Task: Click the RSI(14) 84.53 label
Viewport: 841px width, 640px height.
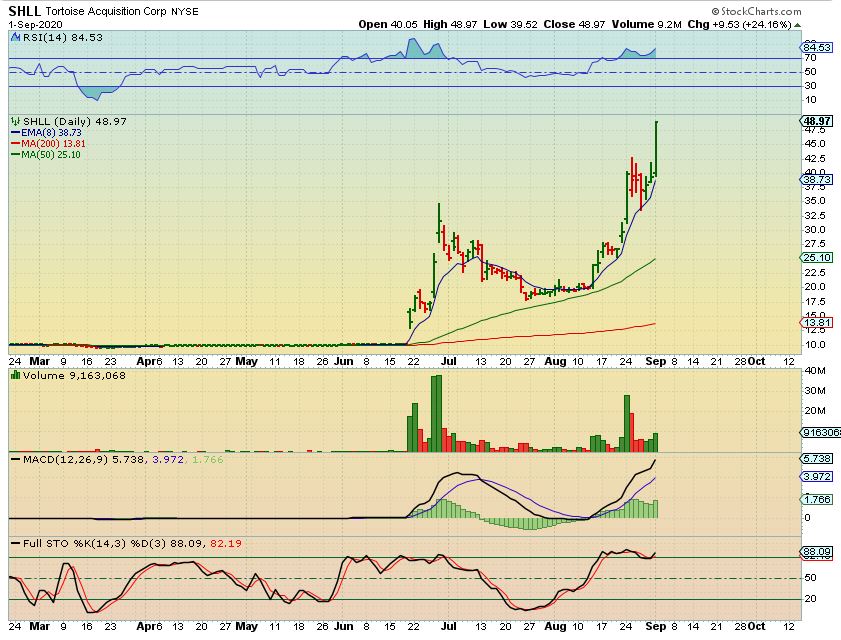Action: tap(62, 38)
